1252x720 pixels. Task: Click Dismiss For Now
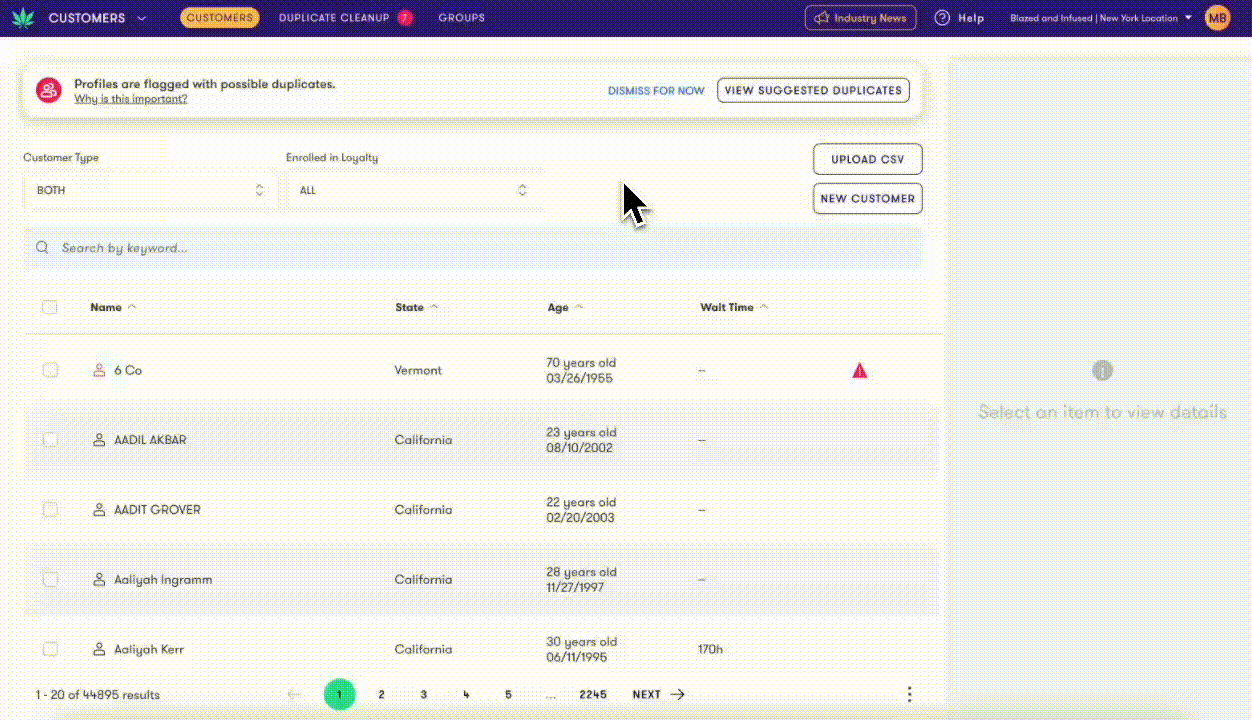[656, 90]
